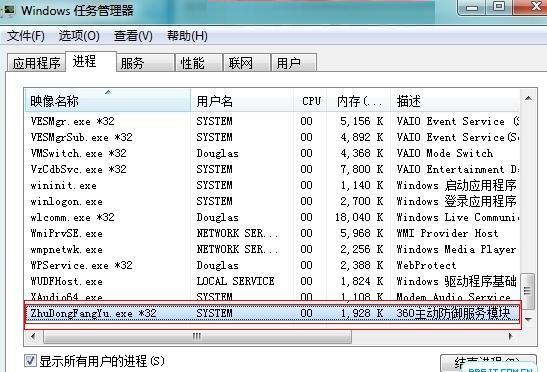This screenshot has width=547, height=372.
Task: Click the horizontal scrollbar left arrow
Action: pos(33,336)
